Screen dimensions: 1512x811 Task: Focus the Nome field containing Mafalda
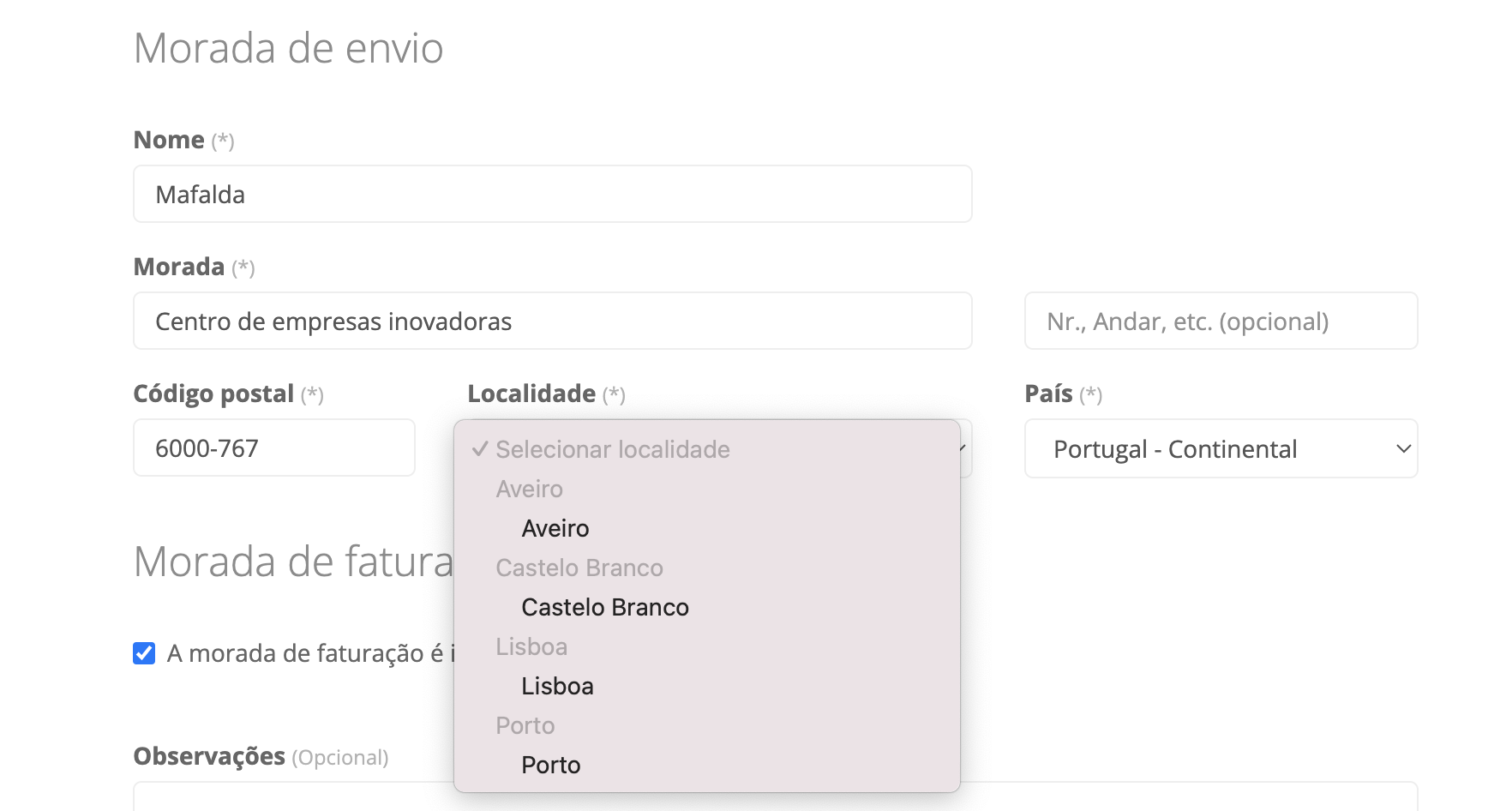pyautogui.click(x=552, y=194)
